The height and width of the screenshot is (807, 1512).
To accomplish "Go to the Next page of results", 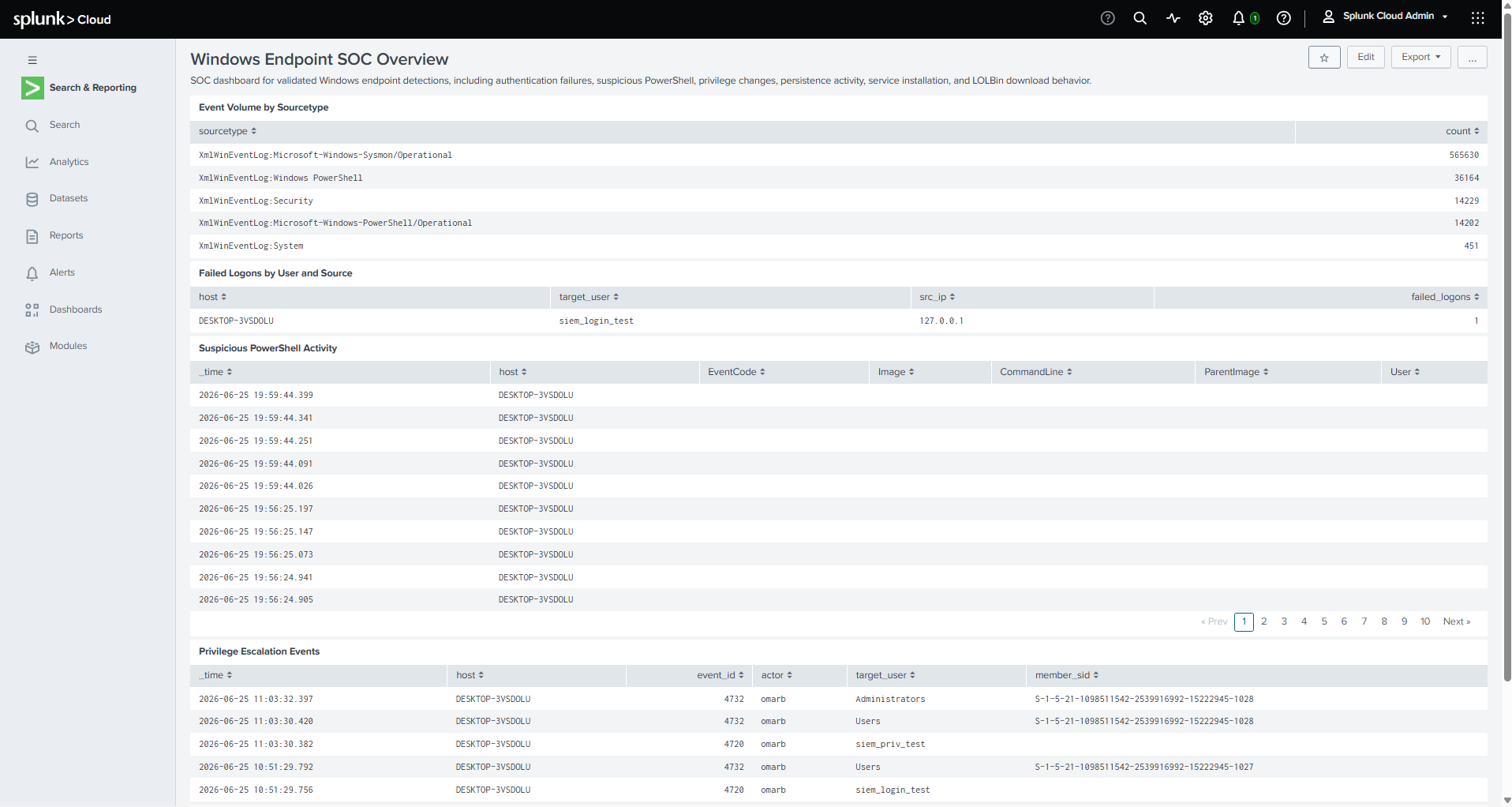I will point(1457,622).
